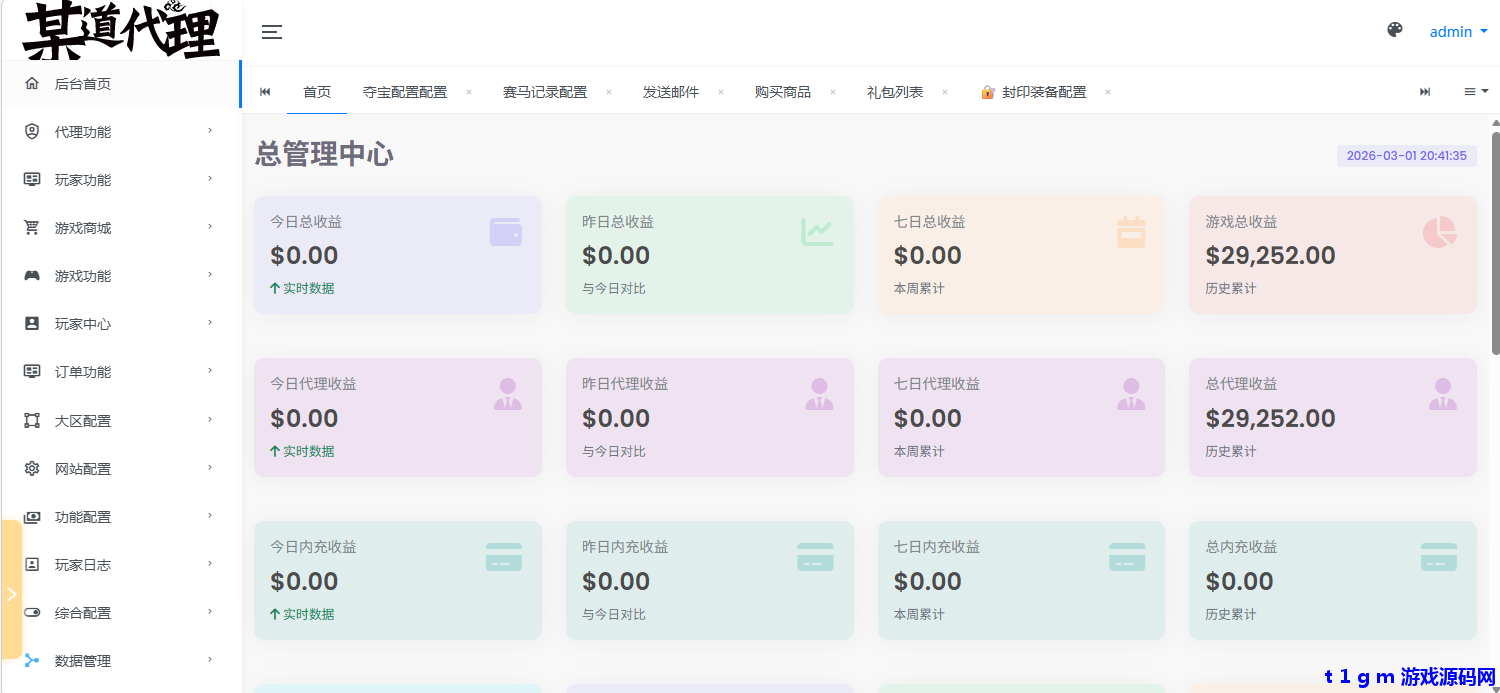This screenshot has height=693, width=1500.
Task: Close the 礼包列表 tab
Action: (x=944, y=92)
